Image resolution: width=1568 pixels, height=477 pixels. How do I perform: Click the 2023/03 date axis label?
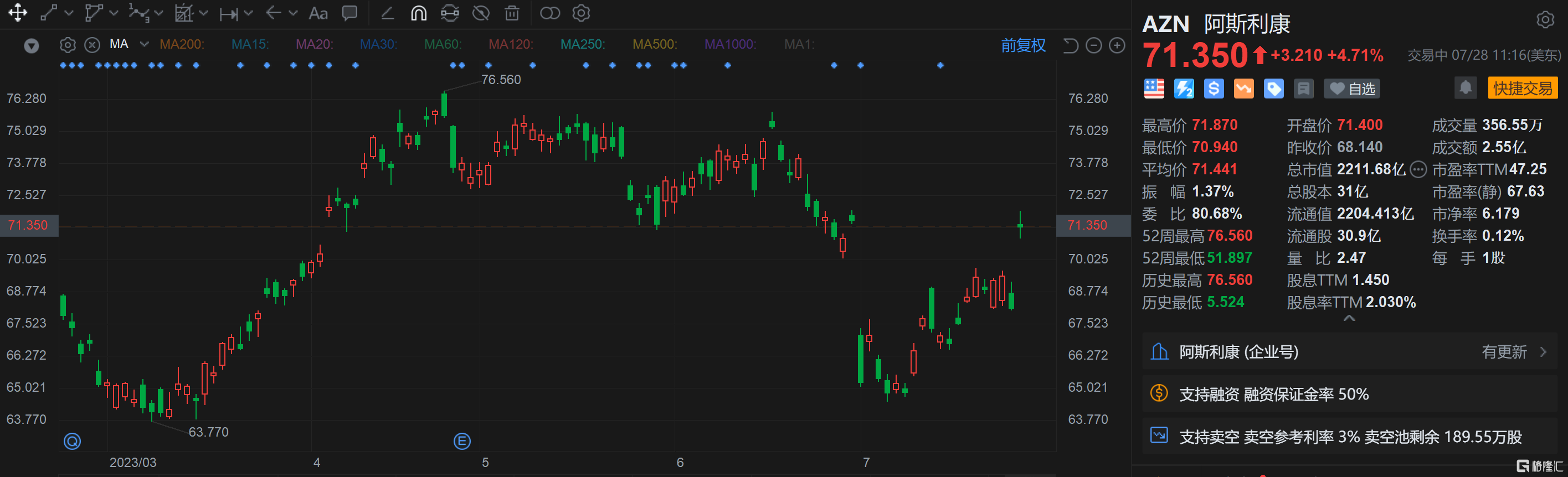point(133,463)
